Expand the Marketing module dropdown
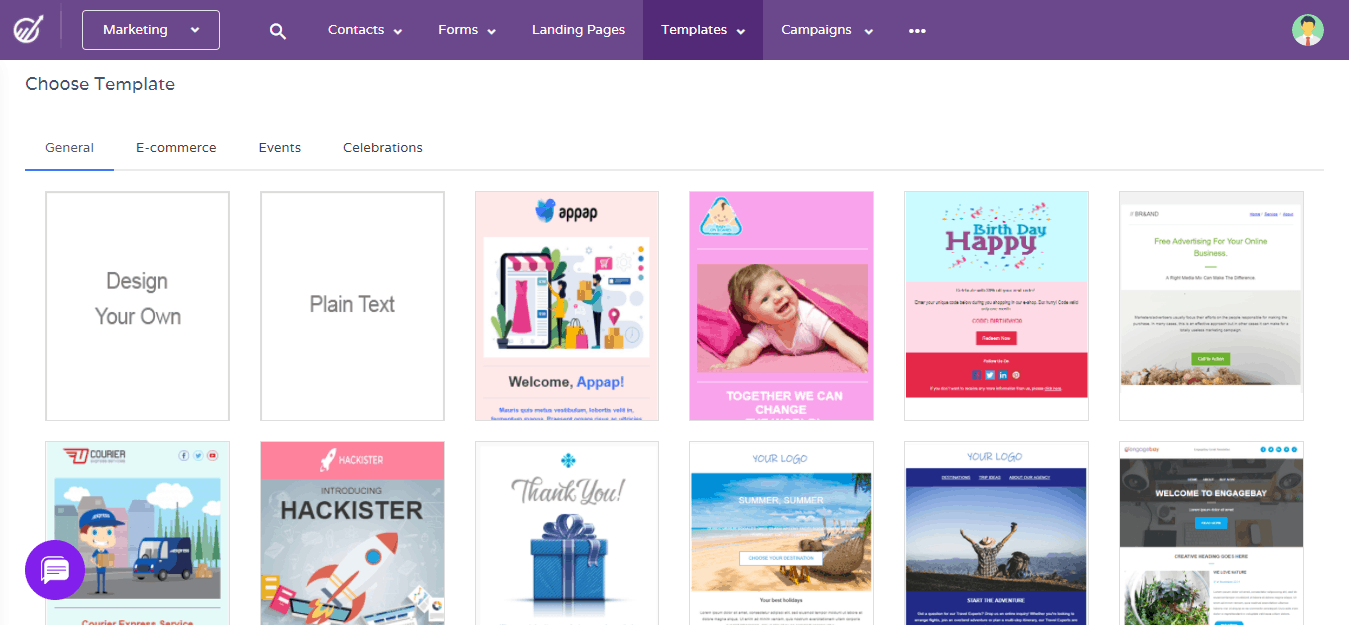This screenshot has height=625, width=1349. pyautogui.click(x=151, y=30)
